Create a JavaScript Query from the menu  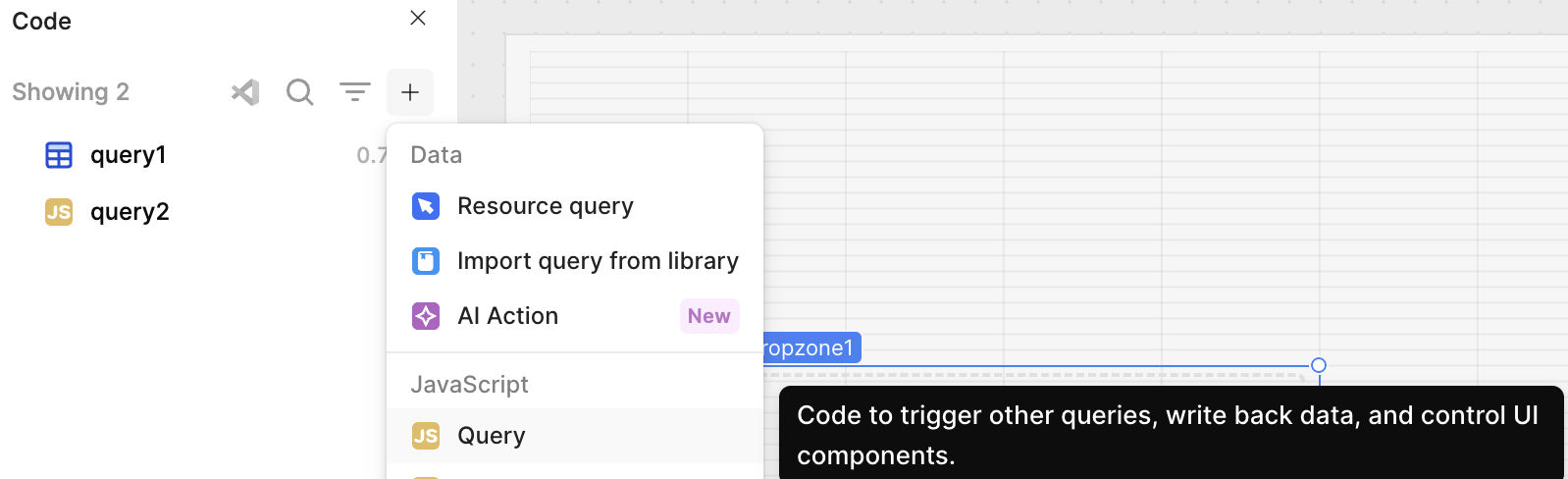575,436
